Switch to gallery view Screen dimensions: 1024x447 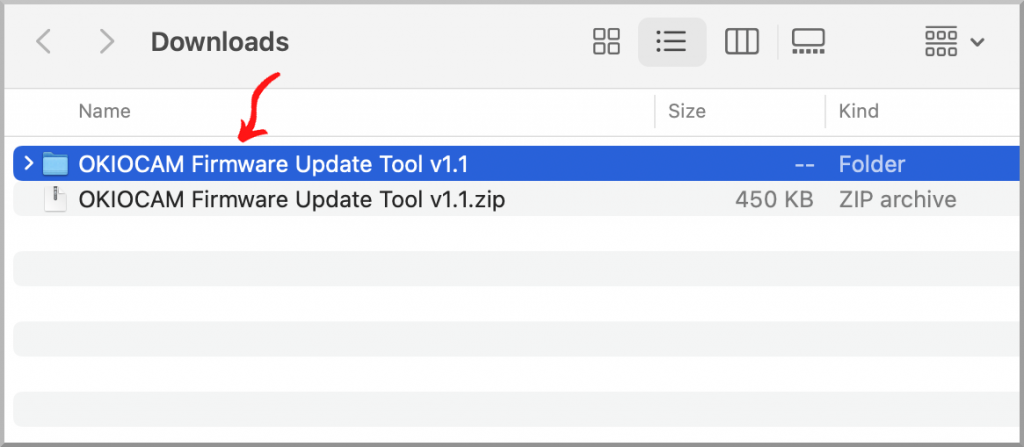pos(807,41)
